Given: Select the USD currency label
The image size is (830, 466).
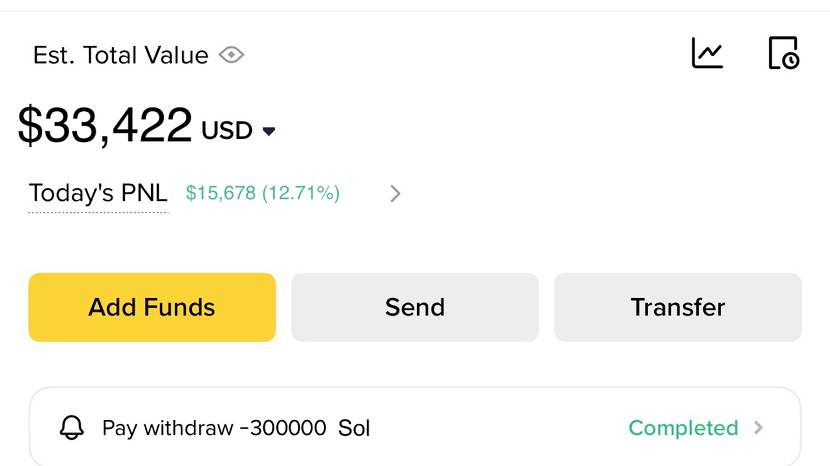Looking at the screenshot, I should pyautogui.click(x=227, y=131).
